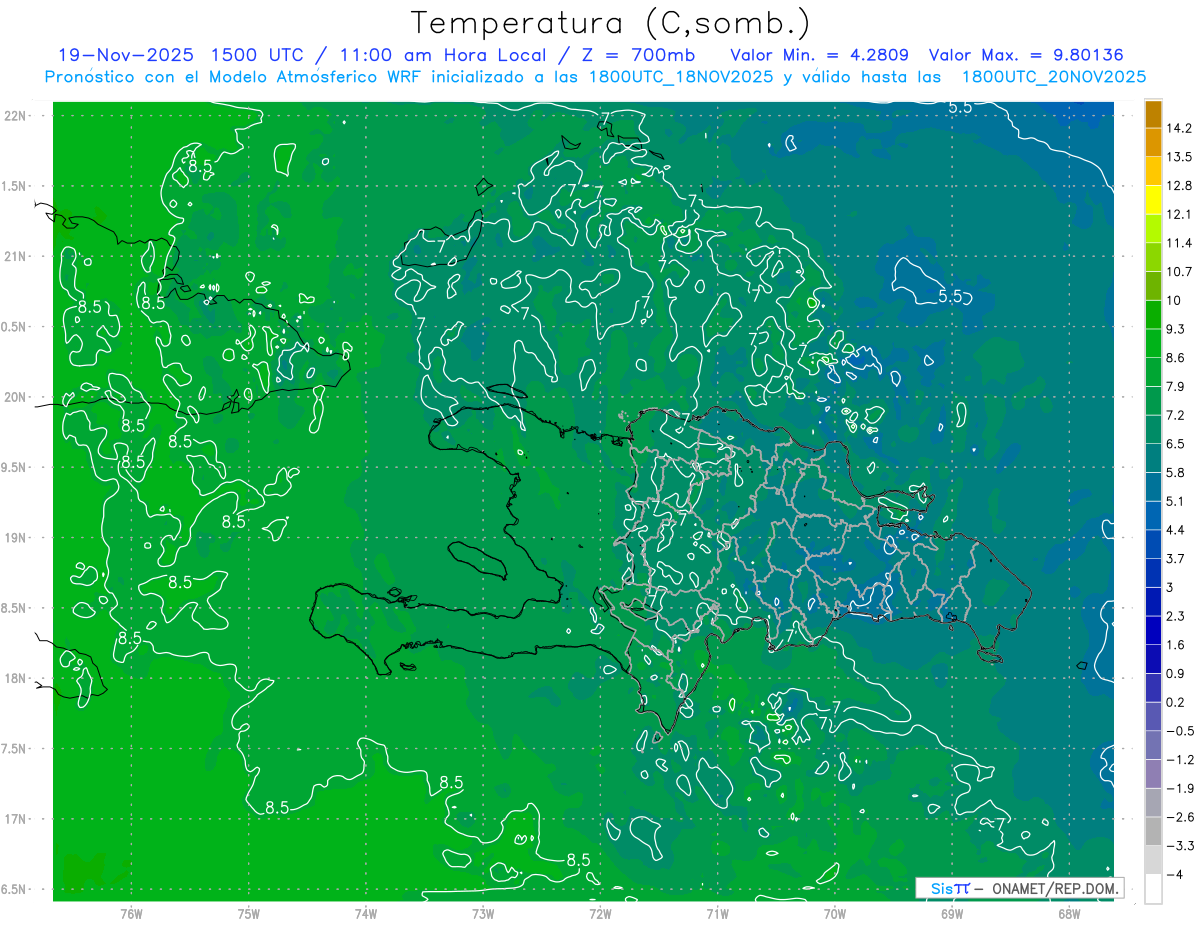Click the 6.5 colorbar value

coord(1175,444)
